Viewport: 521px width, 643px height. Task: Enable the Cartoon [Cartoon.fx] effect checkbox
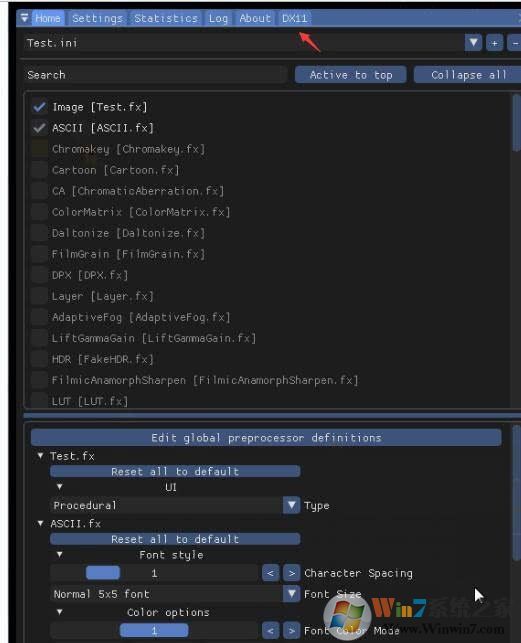coord(39,170)
